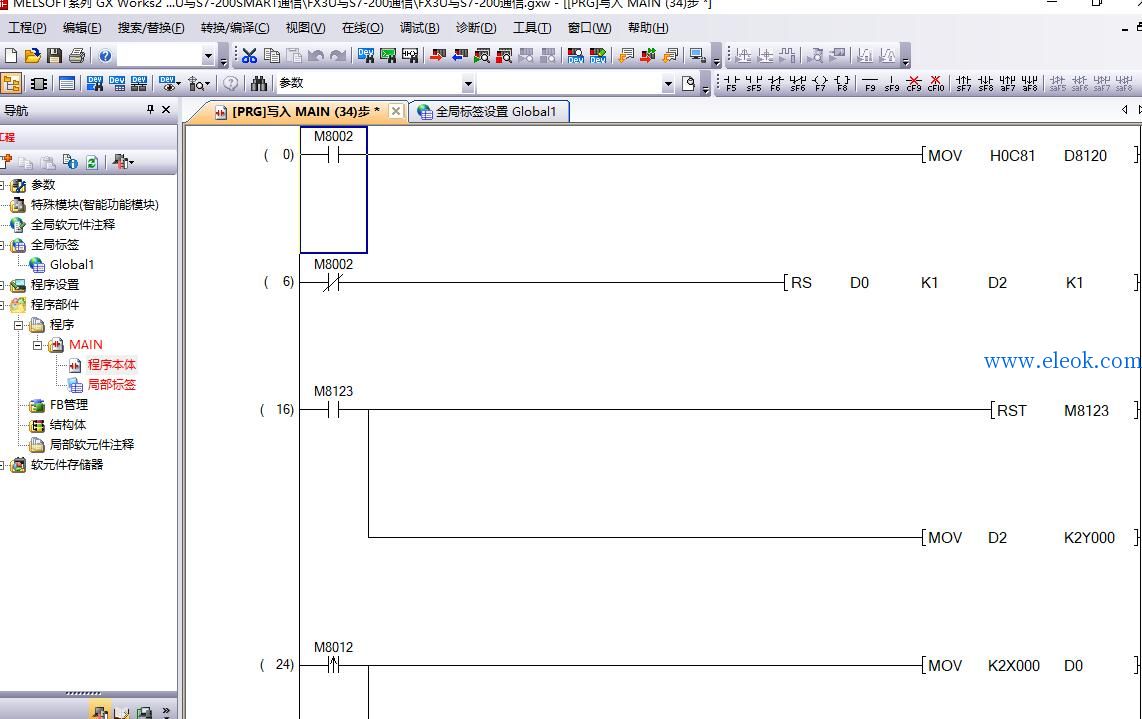Close the navigation panel with its X
1142x719 pixels.
click(166, 109)
